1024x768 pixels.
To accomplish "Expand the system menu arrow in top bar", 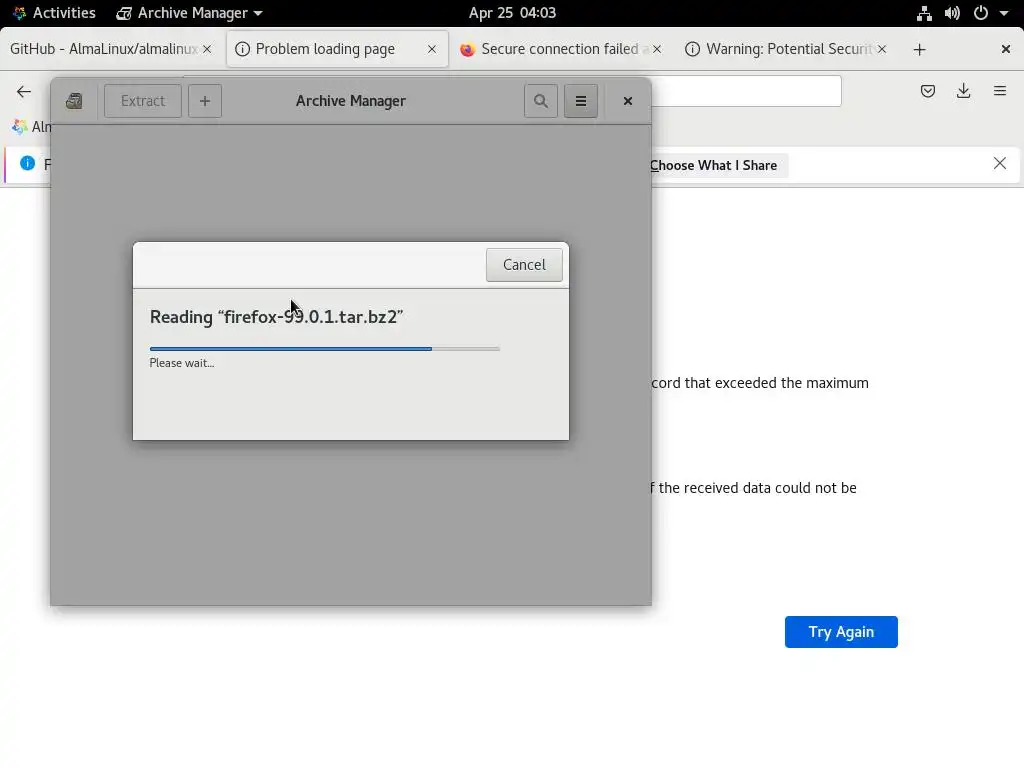I will (1004, 13).
